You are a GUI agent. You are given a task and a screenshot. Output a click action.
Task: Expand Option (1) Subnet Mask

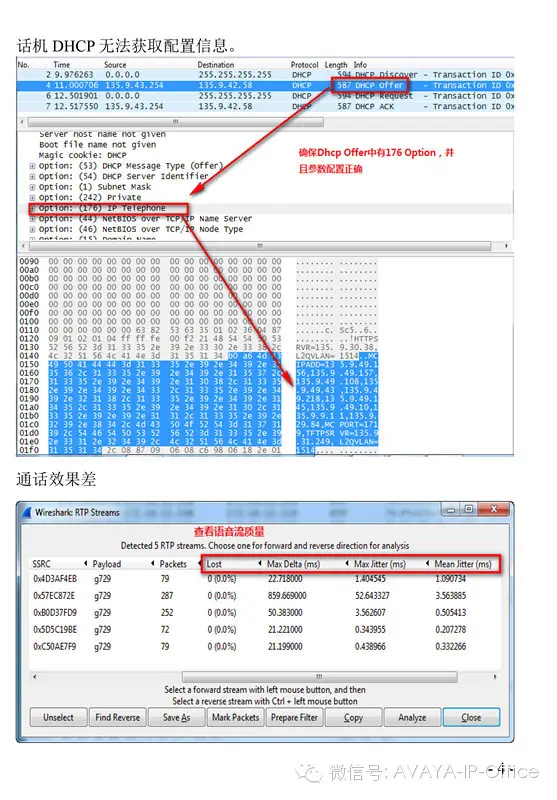tap(33, 187)
